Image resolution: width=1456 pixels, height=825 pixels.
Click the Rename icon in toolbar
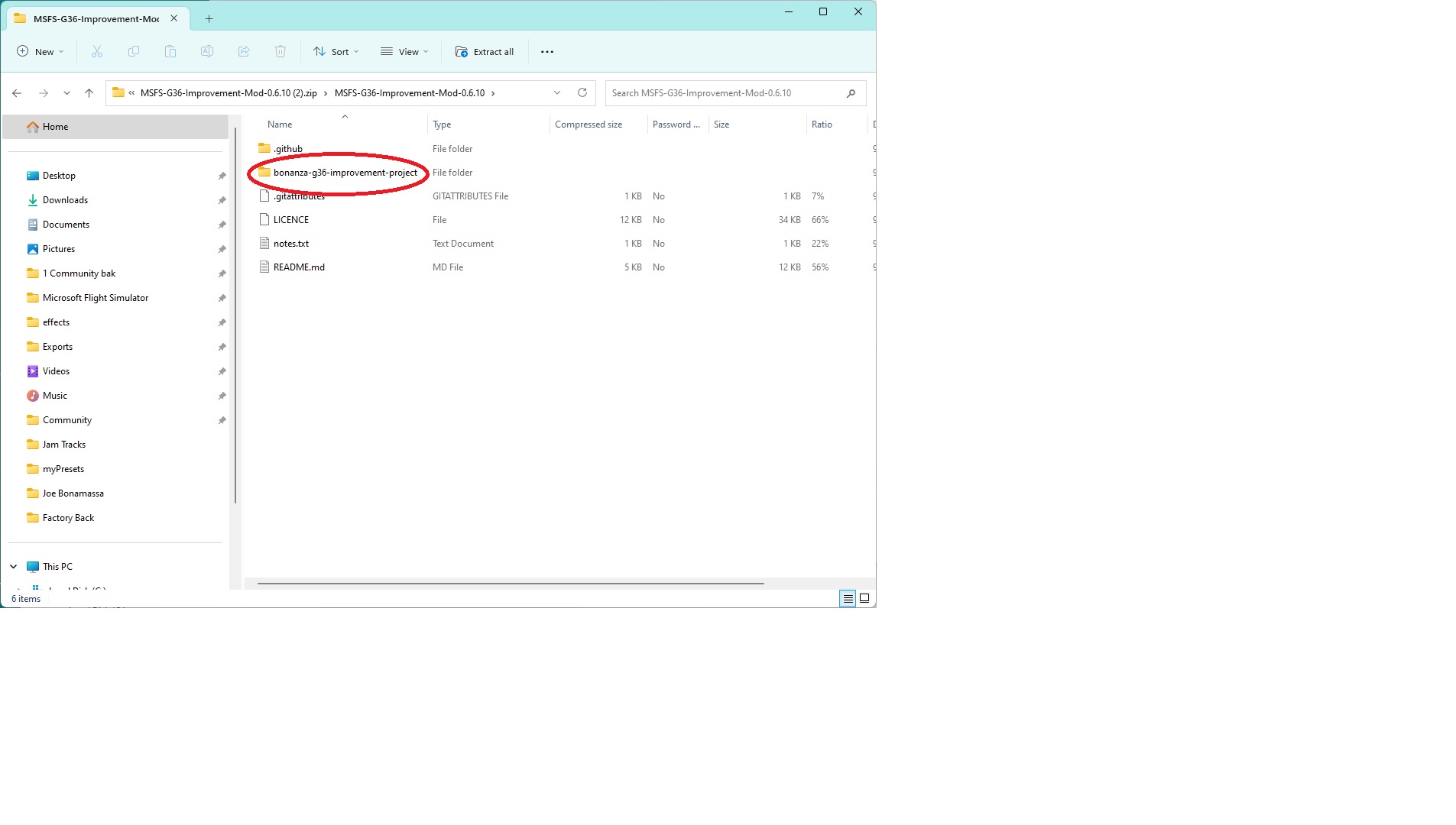(x=207, y=52)
